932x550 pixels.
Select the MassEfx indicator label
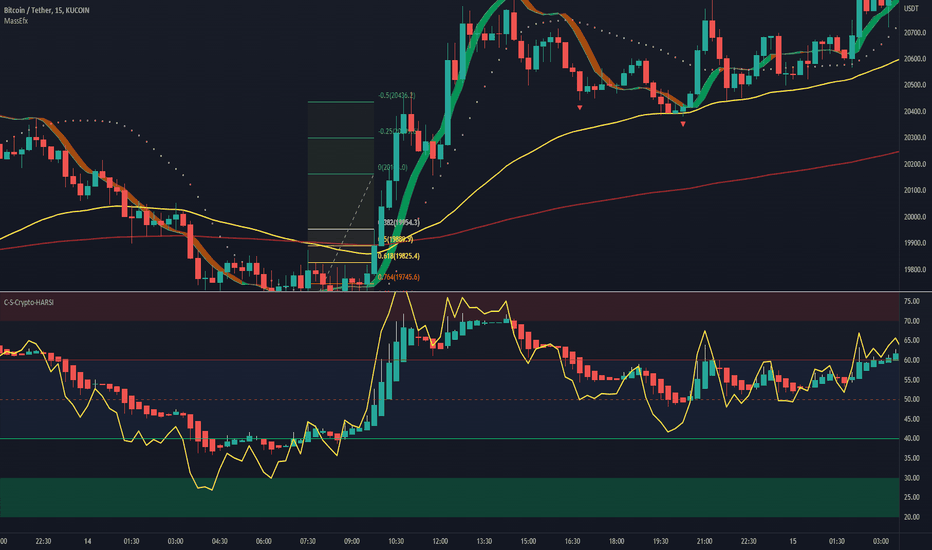click(x=16, y=21)
